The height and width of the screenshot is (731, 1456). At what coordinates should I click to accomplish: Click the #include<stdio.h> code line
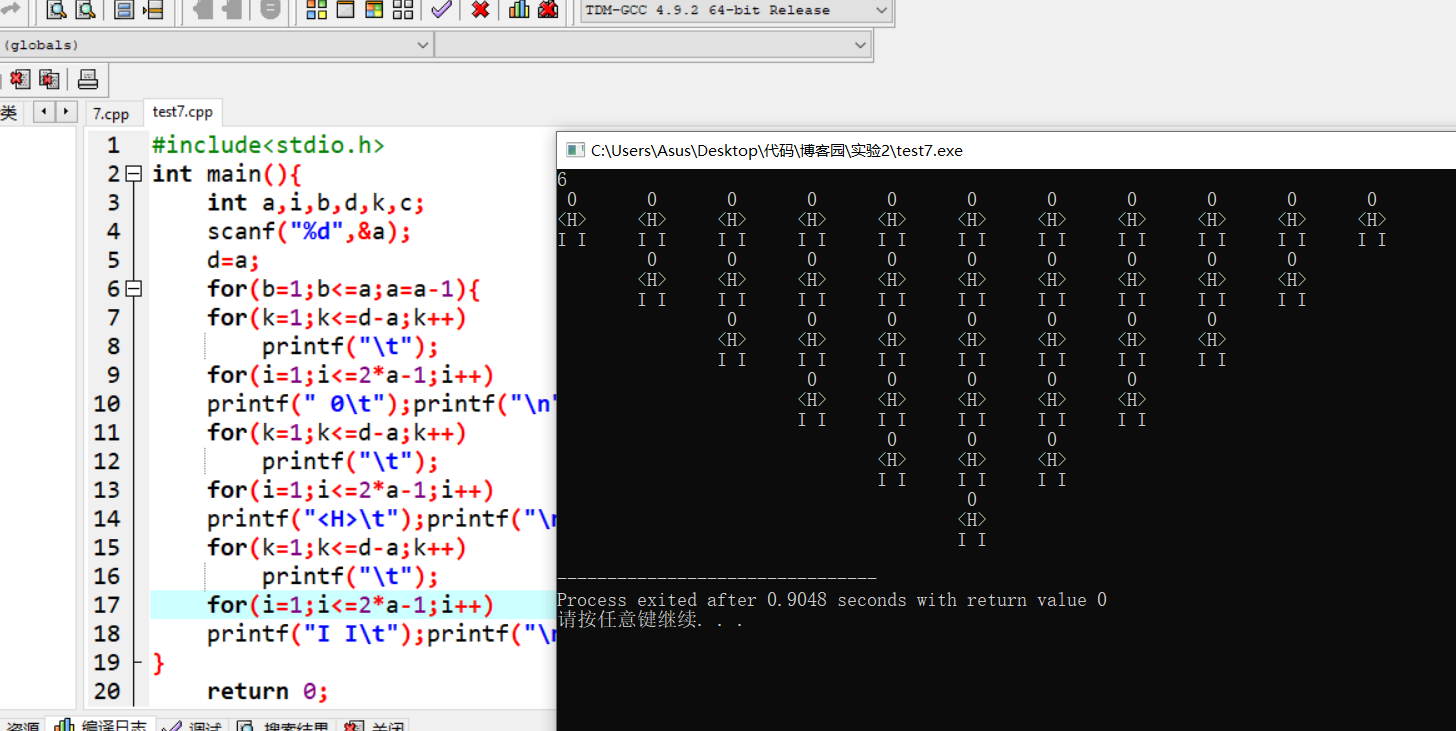(x=268, y=146)
